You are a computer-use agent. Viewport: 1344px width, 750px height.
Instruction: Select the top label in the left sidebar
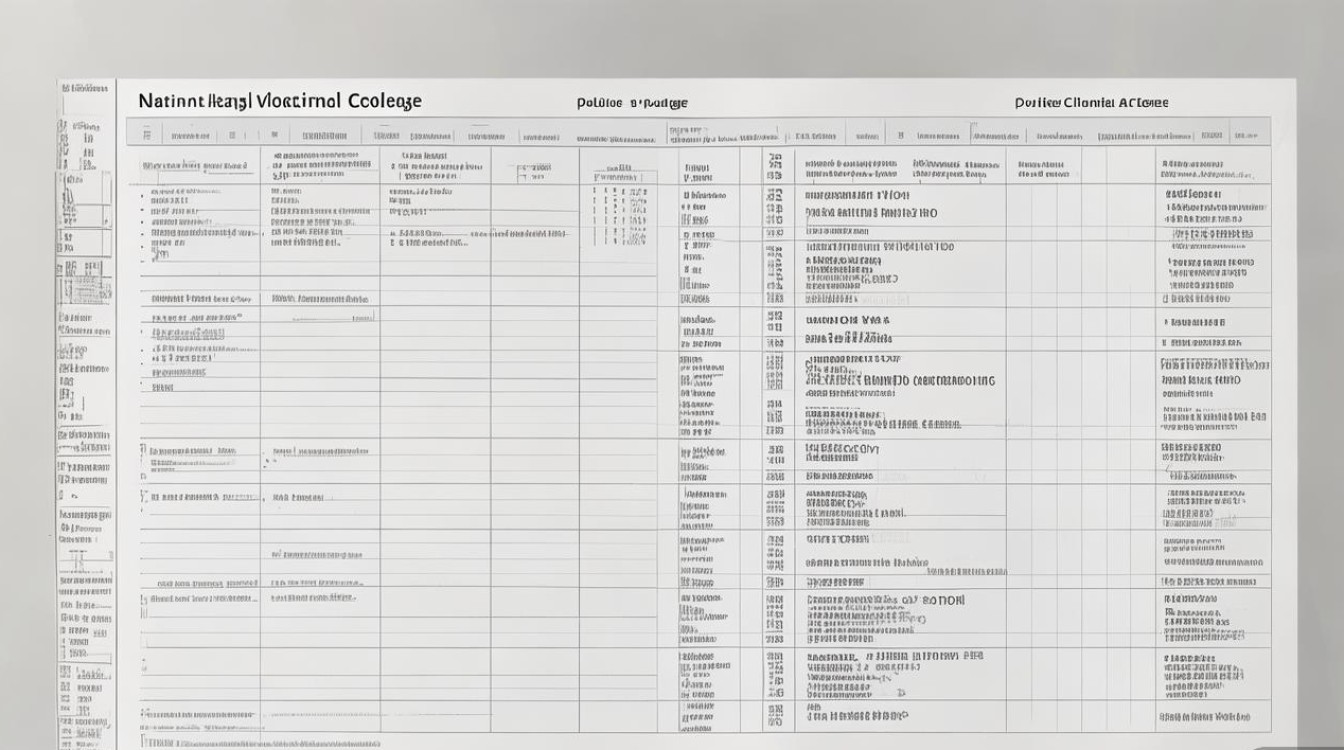84,89
